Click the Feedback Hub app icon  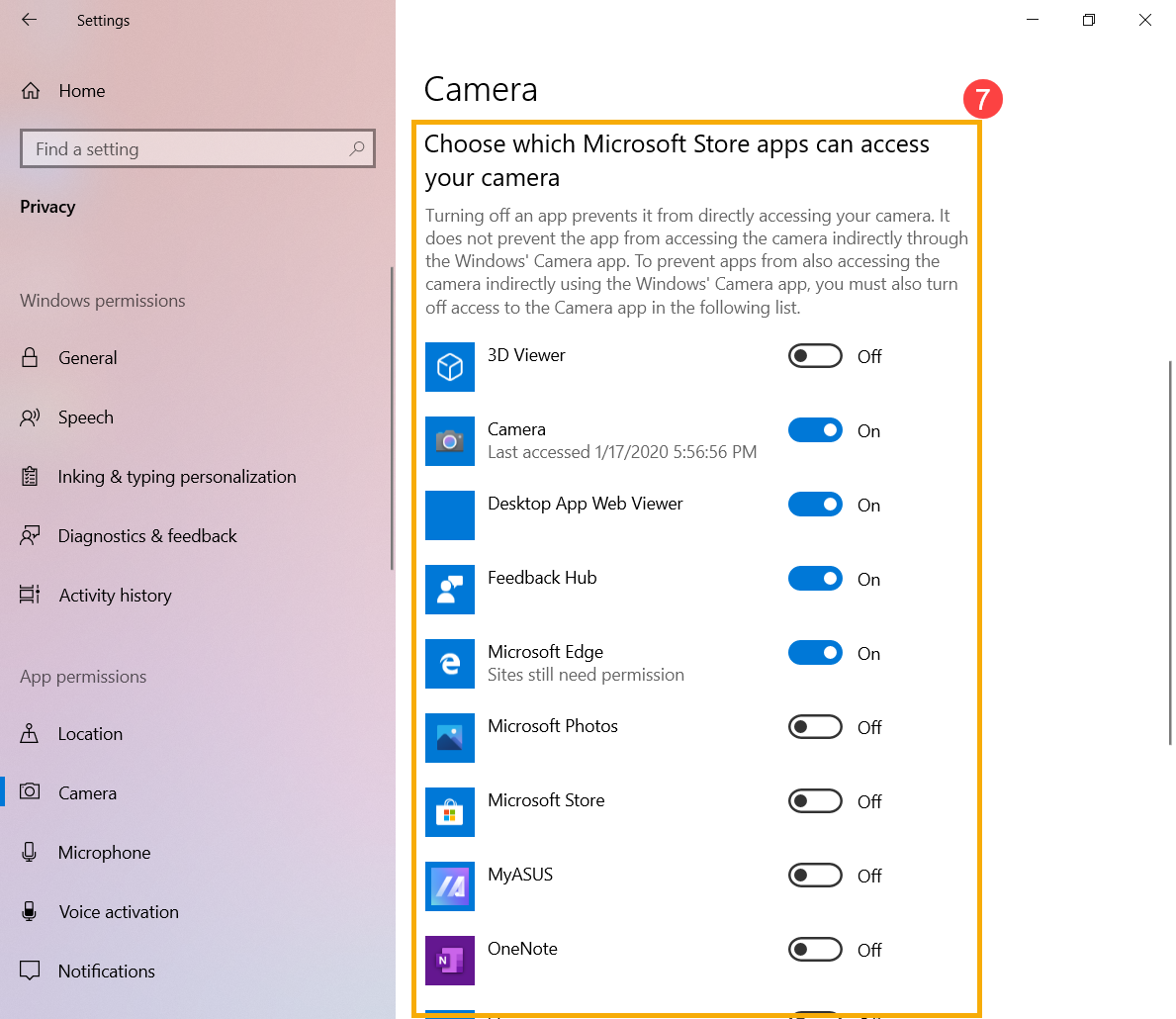[450, 590]
